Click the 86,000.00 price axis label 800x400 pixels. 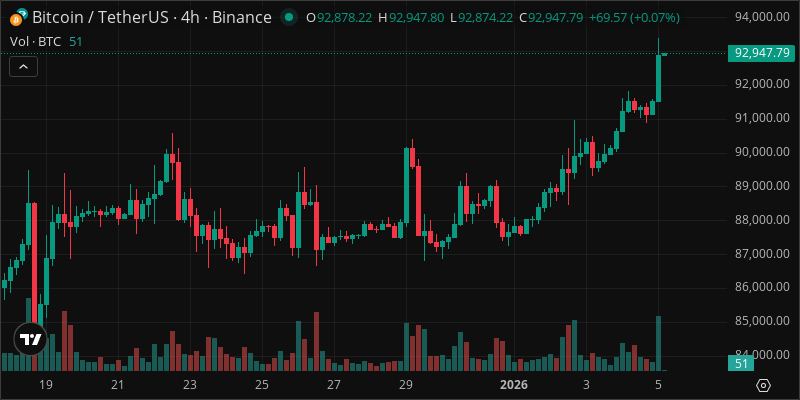point(762,287)
